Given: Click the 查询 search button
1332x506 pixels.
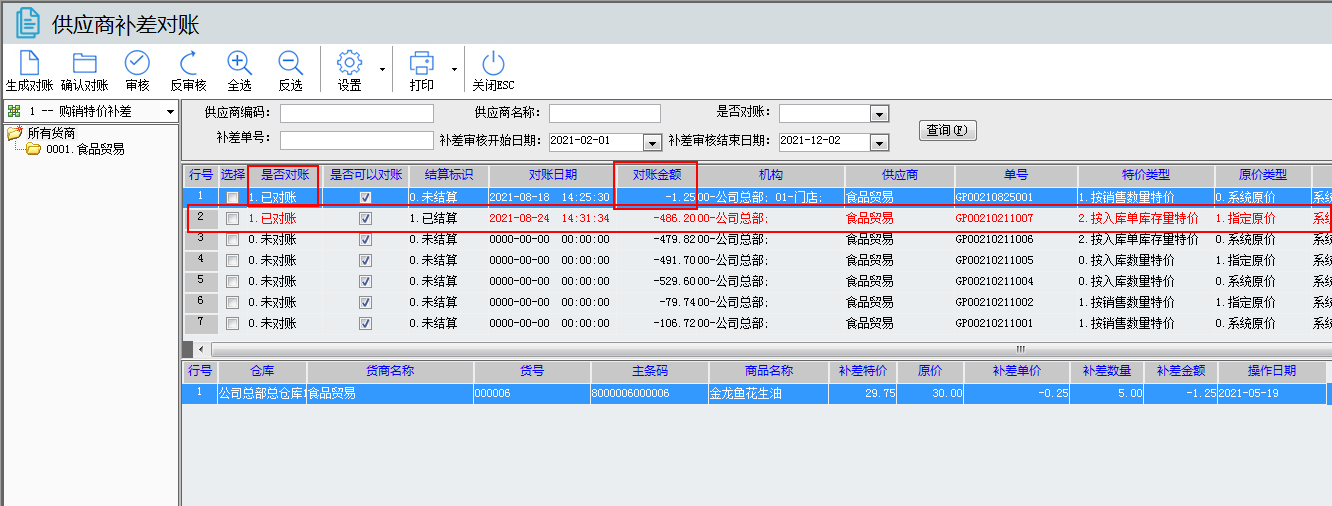Looking at the screenshot, I should coord(947,131).
